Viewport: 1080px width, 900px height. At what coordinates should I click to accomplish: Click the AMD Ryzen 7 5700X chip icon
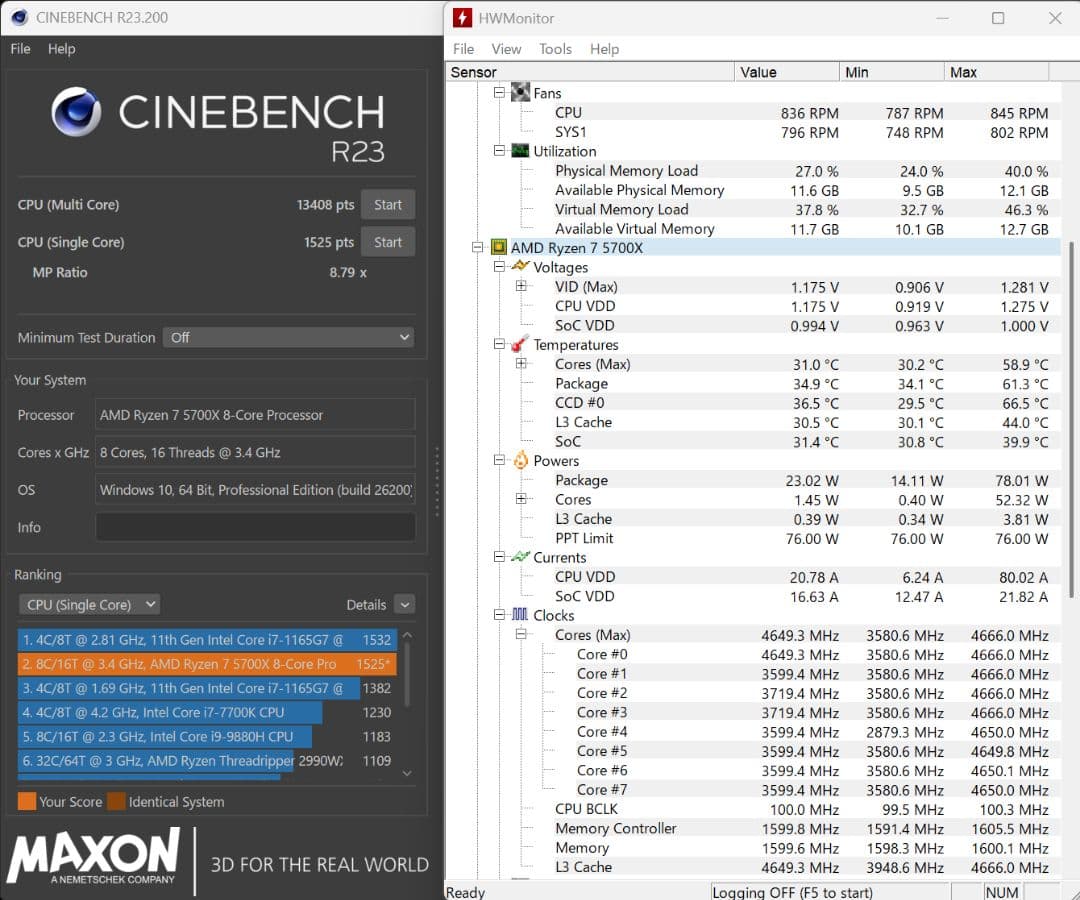point(499,247)
